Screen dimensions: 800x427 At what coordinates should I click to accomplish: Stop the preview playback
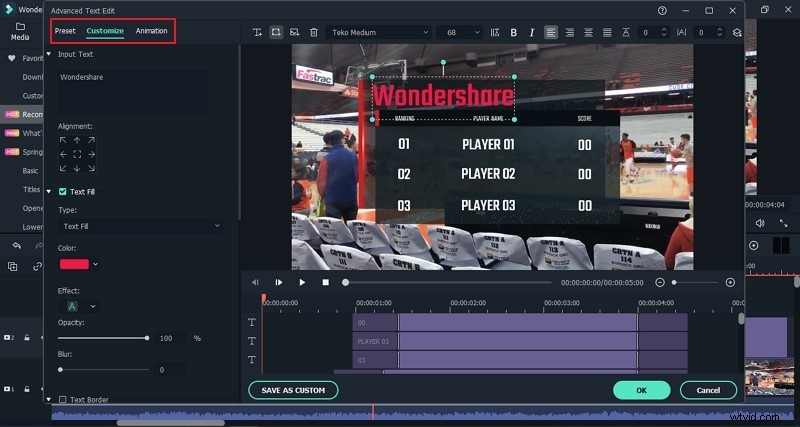coord(326,282)
